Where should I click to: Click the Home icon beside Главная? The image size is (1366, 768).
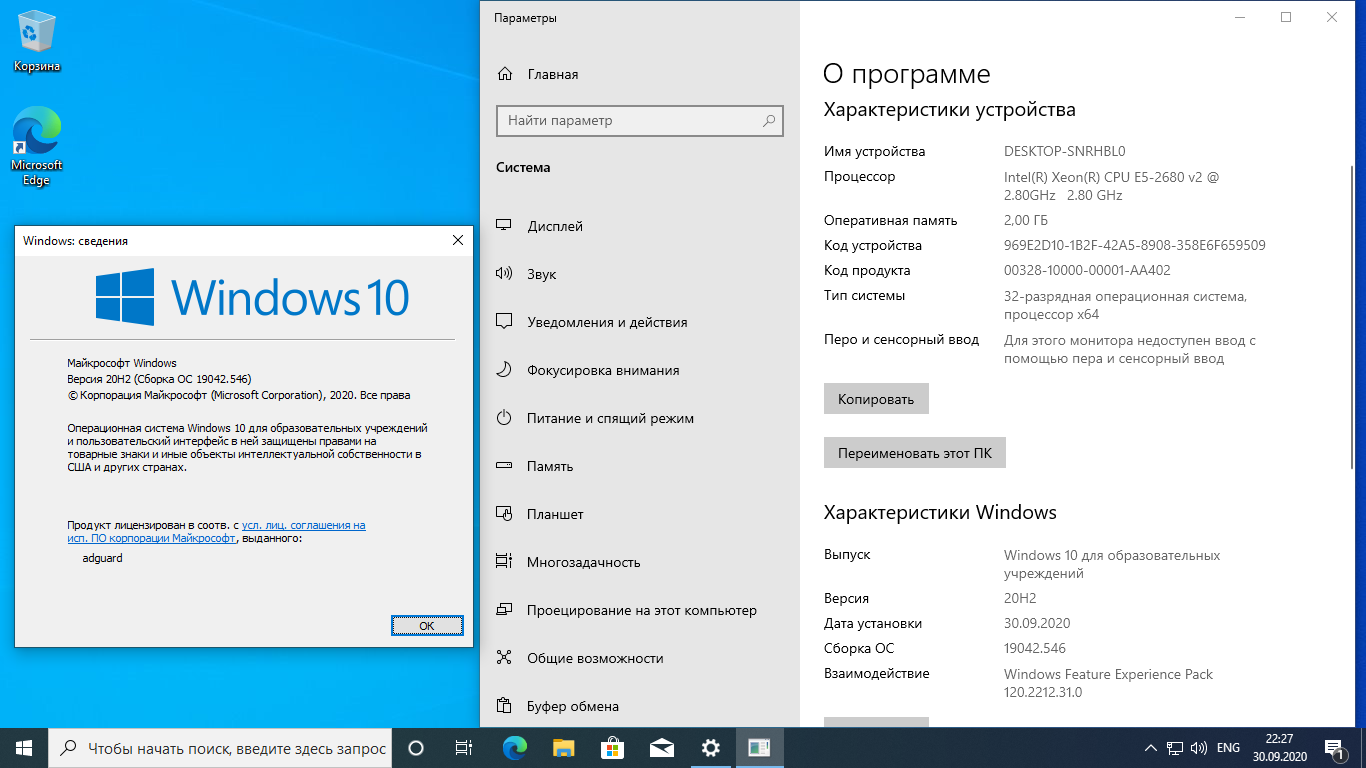505,74
